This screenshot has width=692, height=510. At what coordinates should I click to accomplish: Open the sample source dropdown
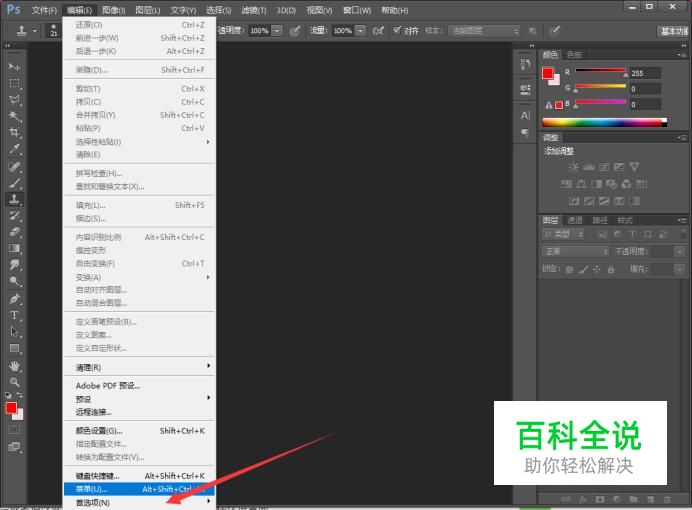484,30
